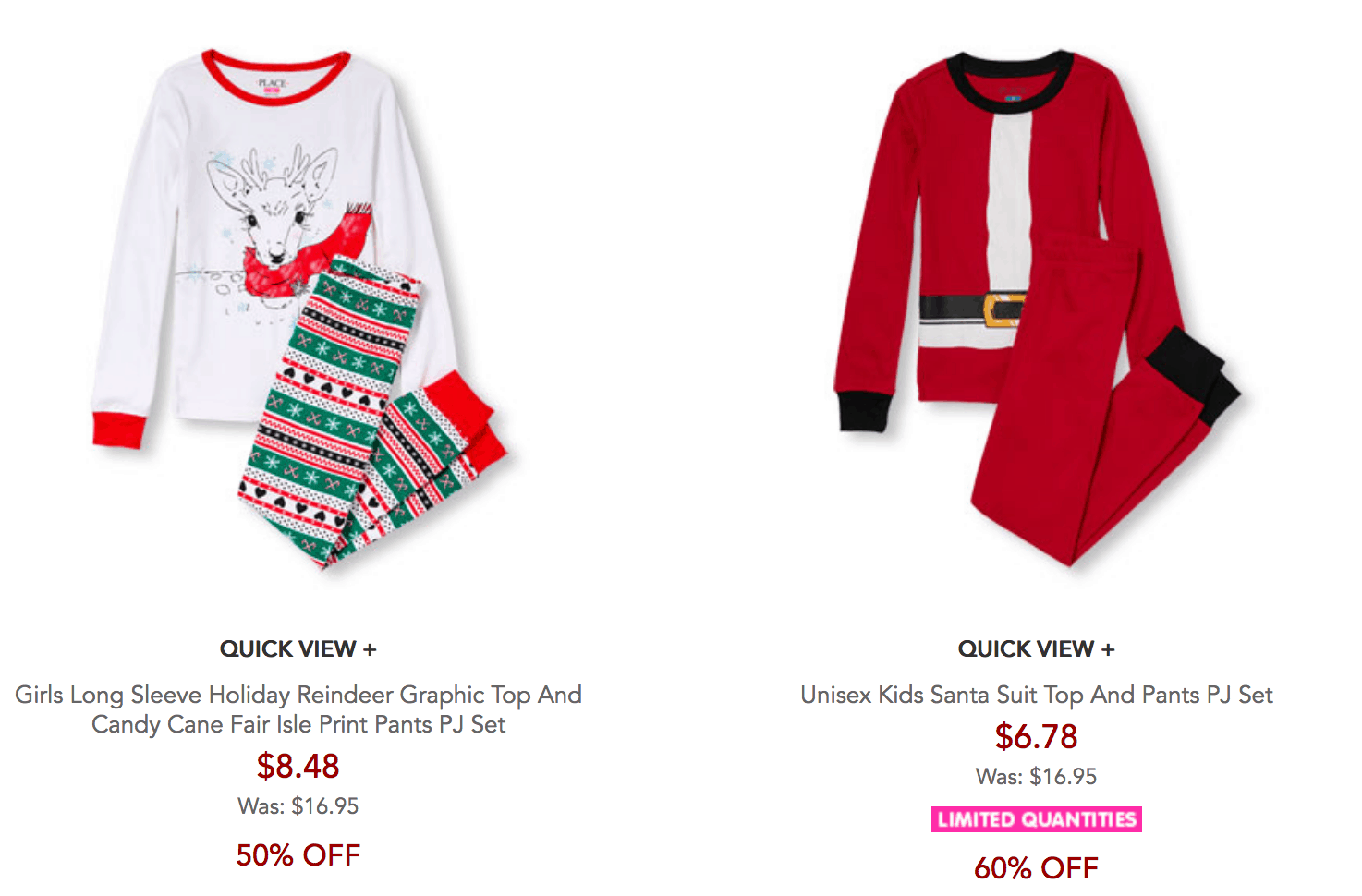Click the $8.48 sale price
The height and width of the screenshot is (896, 1362).
click(298, 766)
